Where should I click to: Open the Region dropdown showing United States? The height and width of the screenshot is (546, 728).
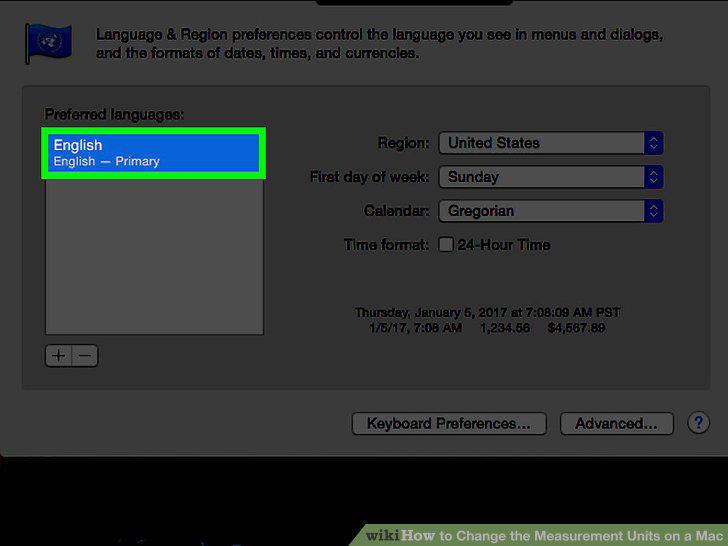551,143
